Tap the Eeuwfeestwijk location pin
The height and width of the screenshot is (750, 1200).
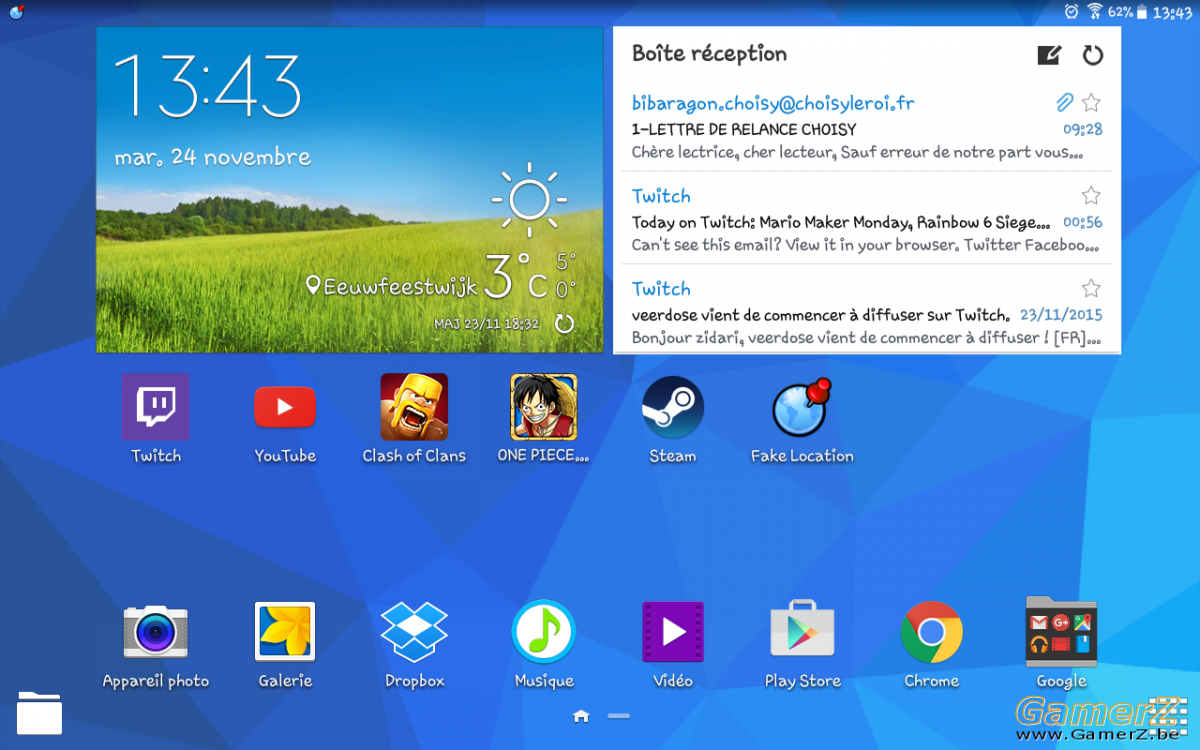(313, 286)
